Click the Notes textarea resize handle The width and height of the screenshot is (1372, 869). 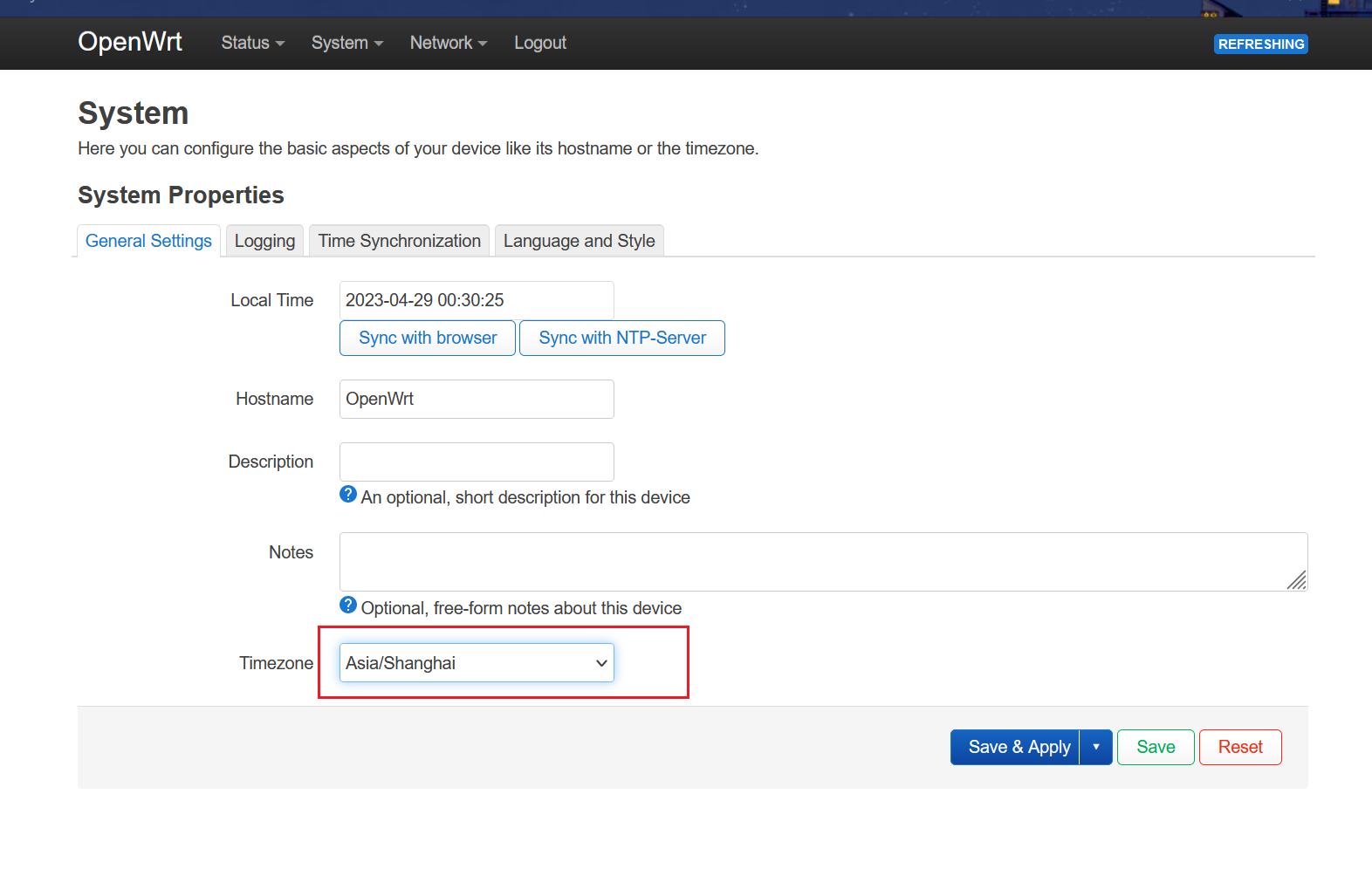click(x=1297, y=580)
